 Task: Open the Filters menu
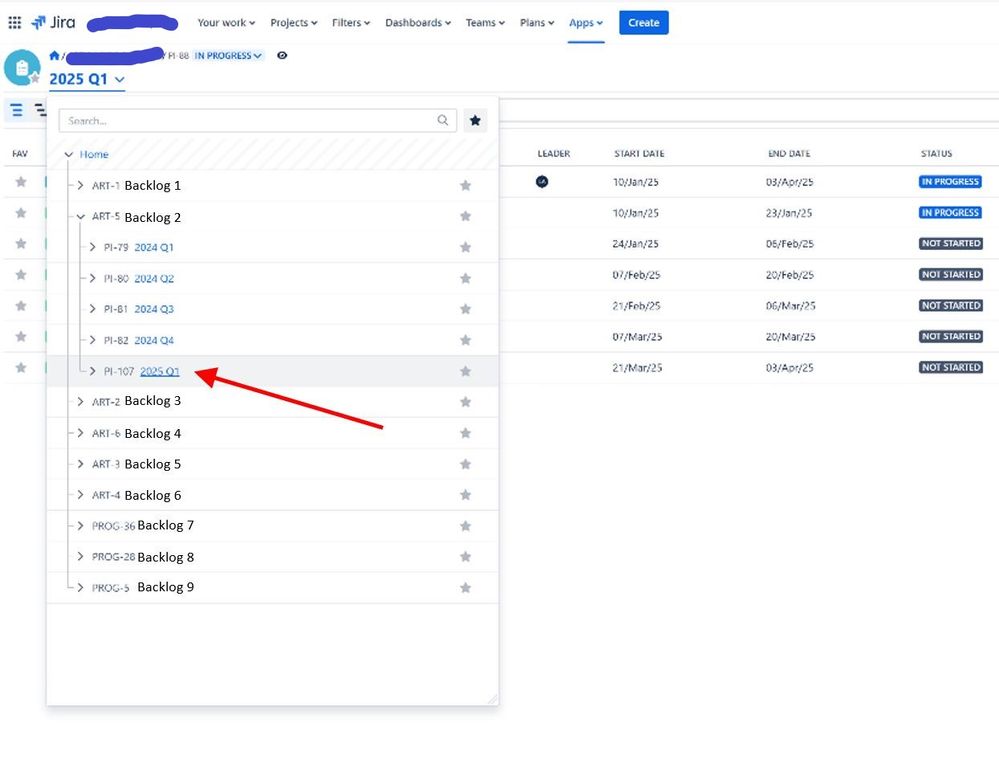point(351,23)
